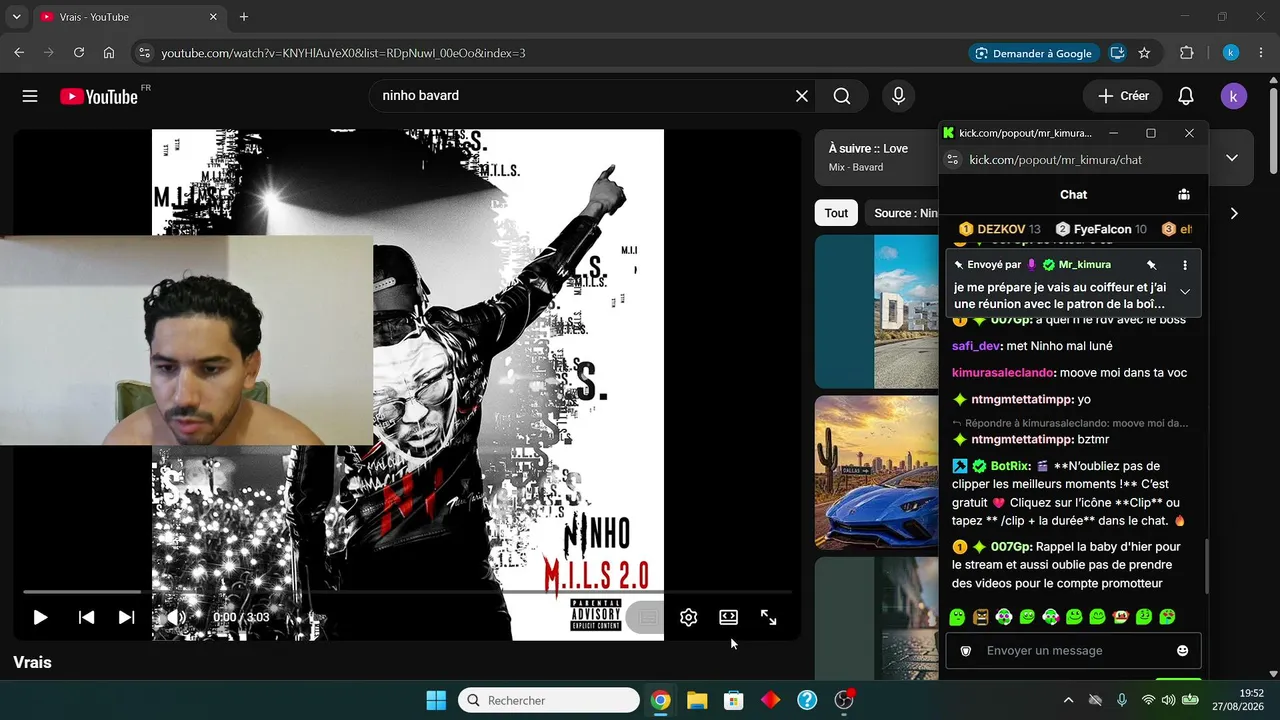Viewport: 1280px width, 720px height.
Task: Switch to the Vrais - YouTube tab
Action: pos(128,17)
